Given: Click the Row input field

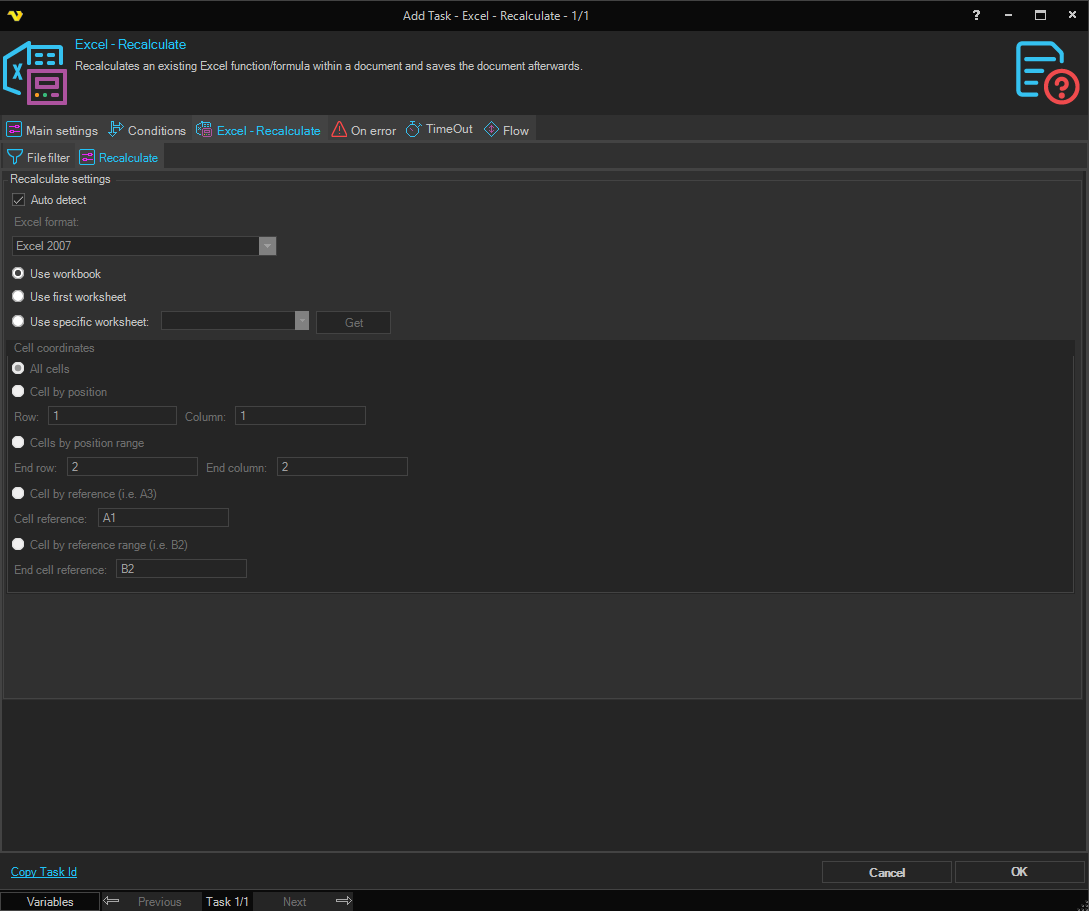Looking at the screenshot, I should click(113, 416).
